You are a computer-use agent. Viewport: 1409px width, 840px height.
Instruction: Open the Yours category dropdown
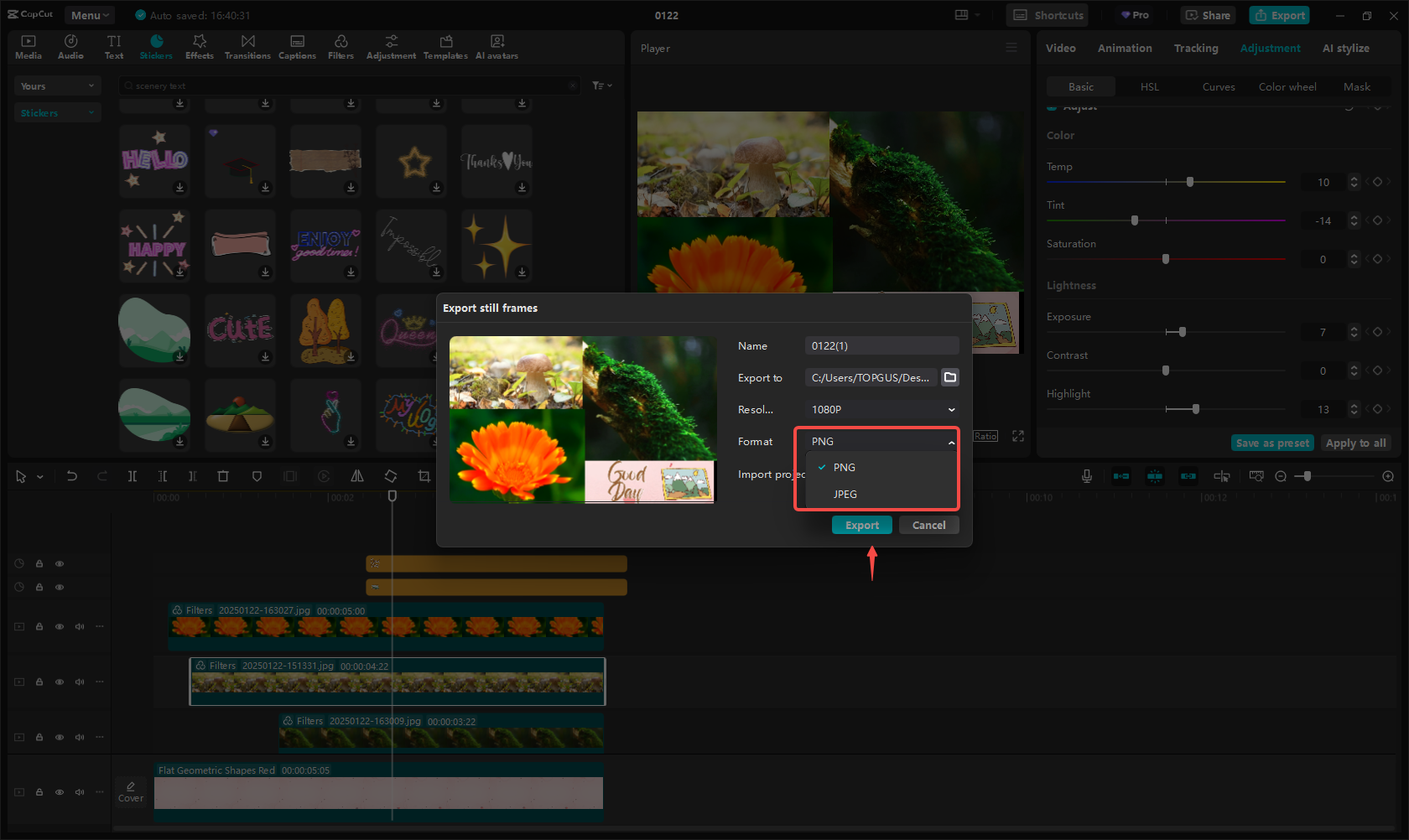pyautogui.click(x=57, y=86)
